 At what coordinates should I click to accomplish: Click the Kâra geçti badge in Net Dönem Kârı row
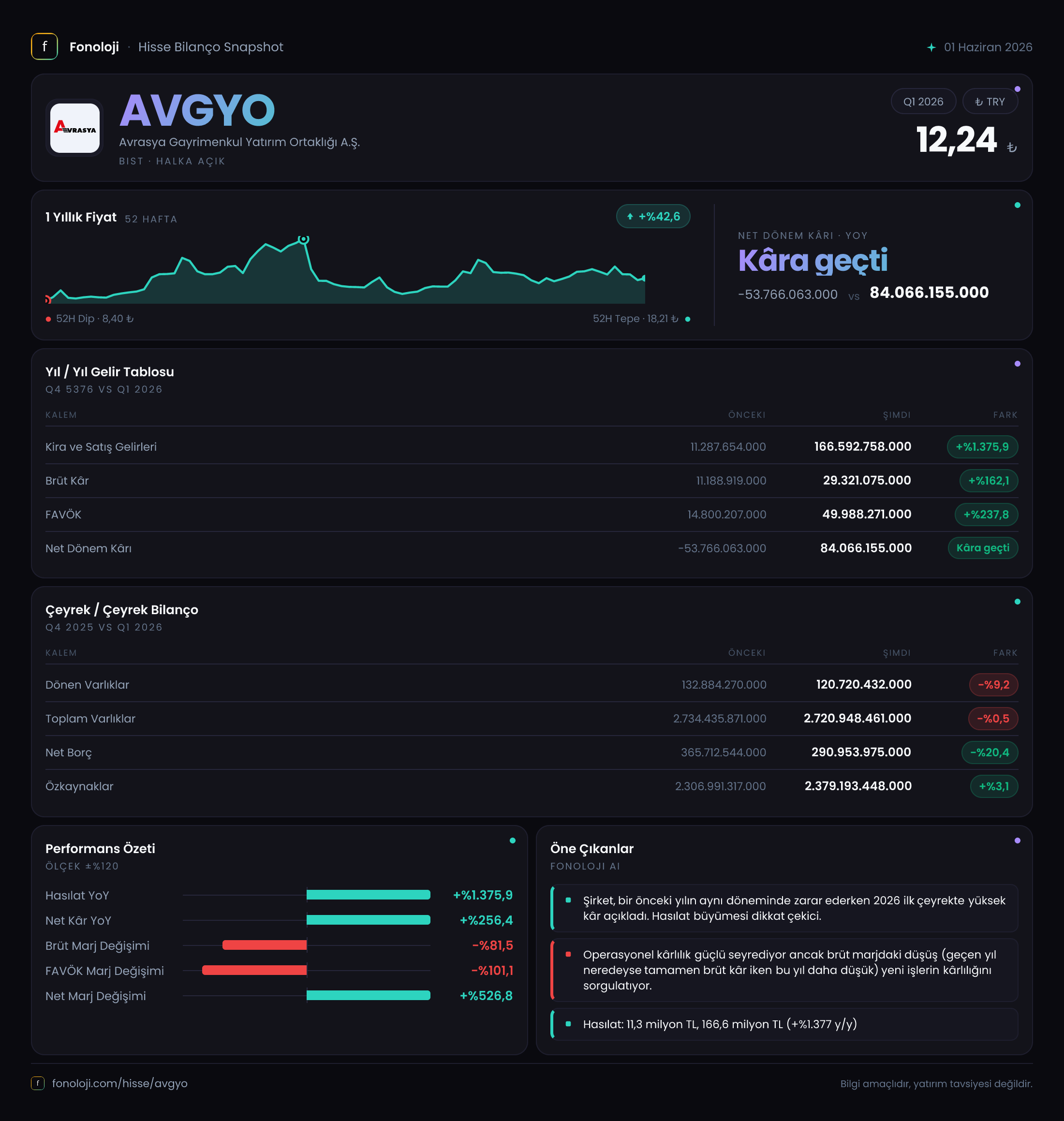click(983, 548)
